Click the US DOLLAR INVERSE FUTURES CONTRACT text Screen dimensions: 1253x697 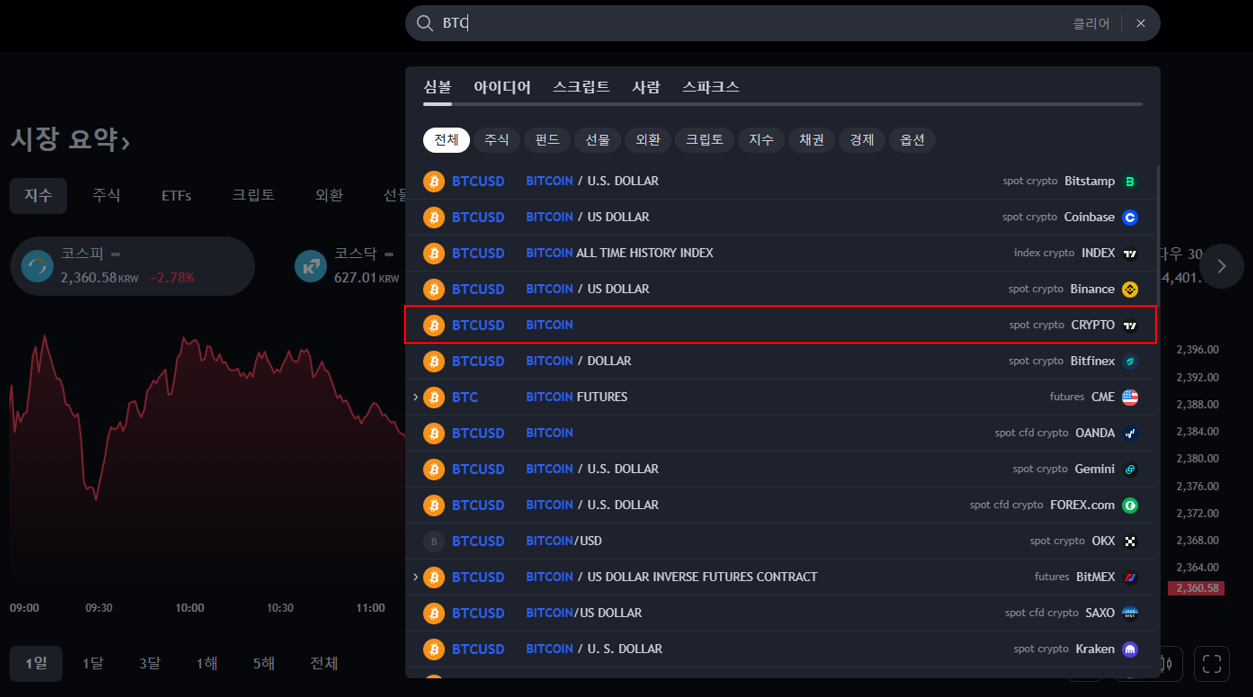pos(702,577)
